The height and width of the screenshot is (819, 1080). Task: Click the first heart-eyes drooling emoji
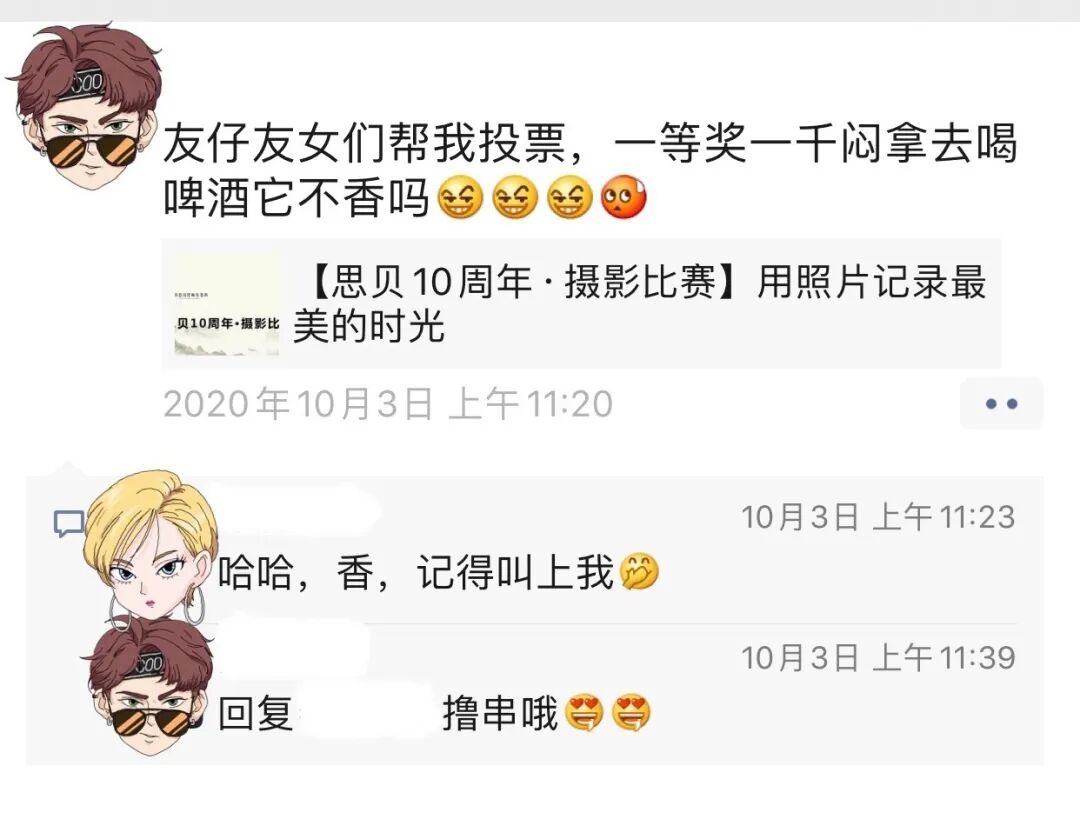[x=584, y=714]
